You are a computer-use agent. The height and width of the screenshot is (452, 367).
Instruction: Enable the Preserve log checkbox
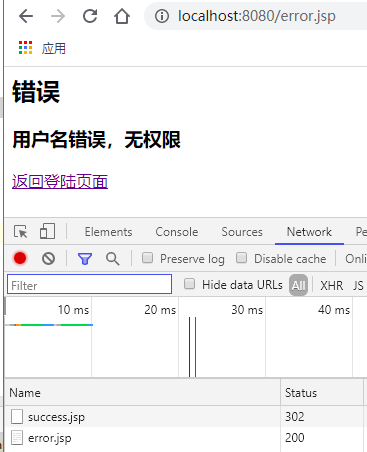(x=147, y=258)
